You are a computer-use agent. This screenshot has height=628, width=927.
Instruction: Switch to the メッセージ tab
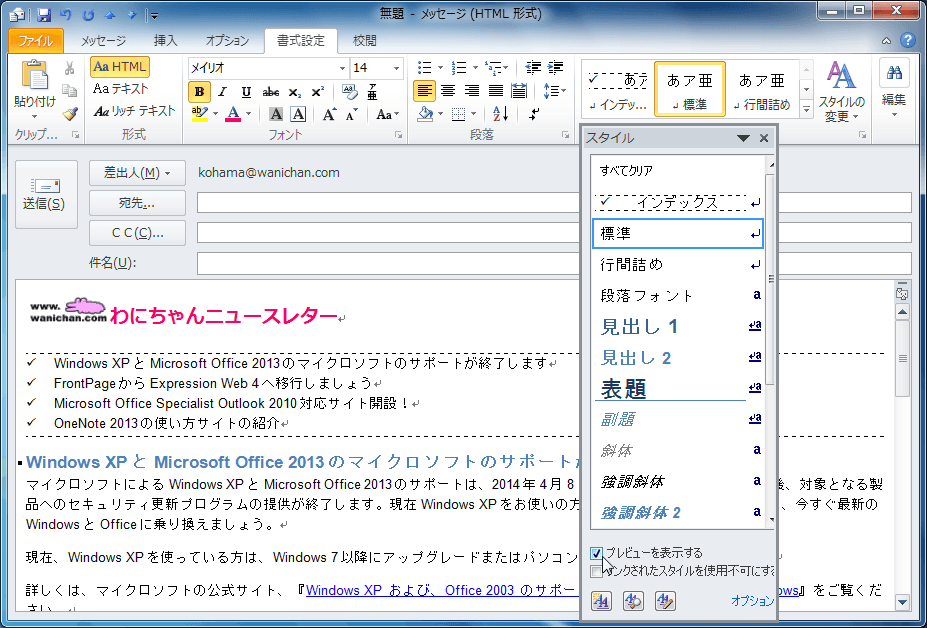click(x=103, y=41)
